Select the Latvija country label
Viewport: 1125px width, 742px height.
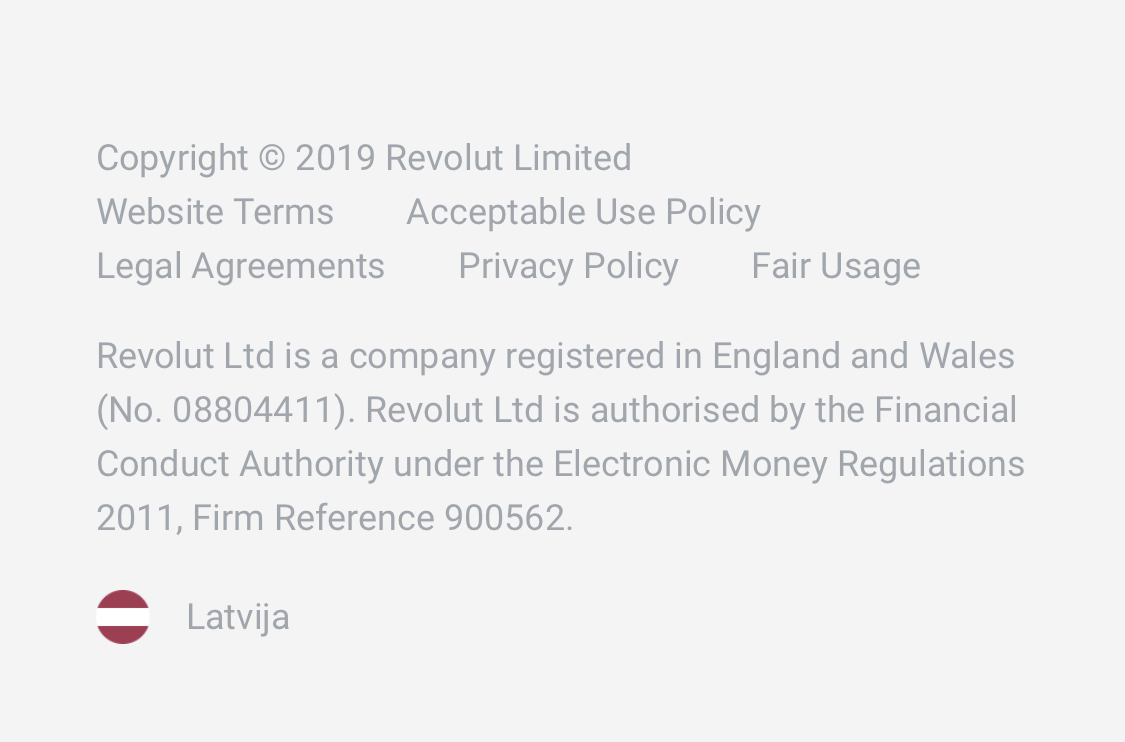point(238,617)
